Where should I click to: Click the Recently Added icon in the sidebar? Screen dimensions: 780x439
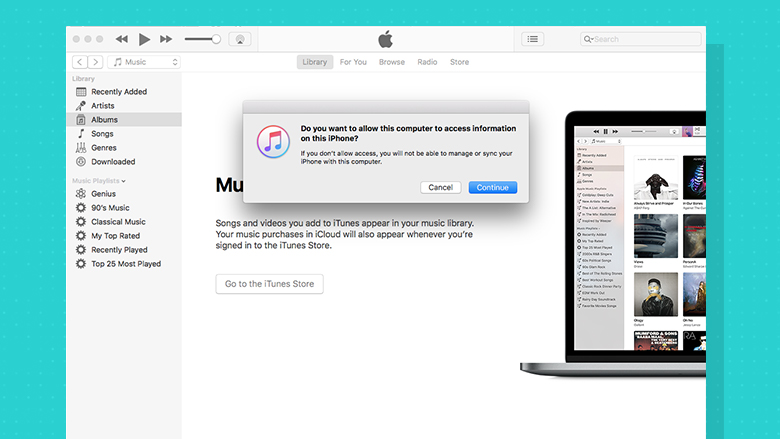(x=81, y=91)
